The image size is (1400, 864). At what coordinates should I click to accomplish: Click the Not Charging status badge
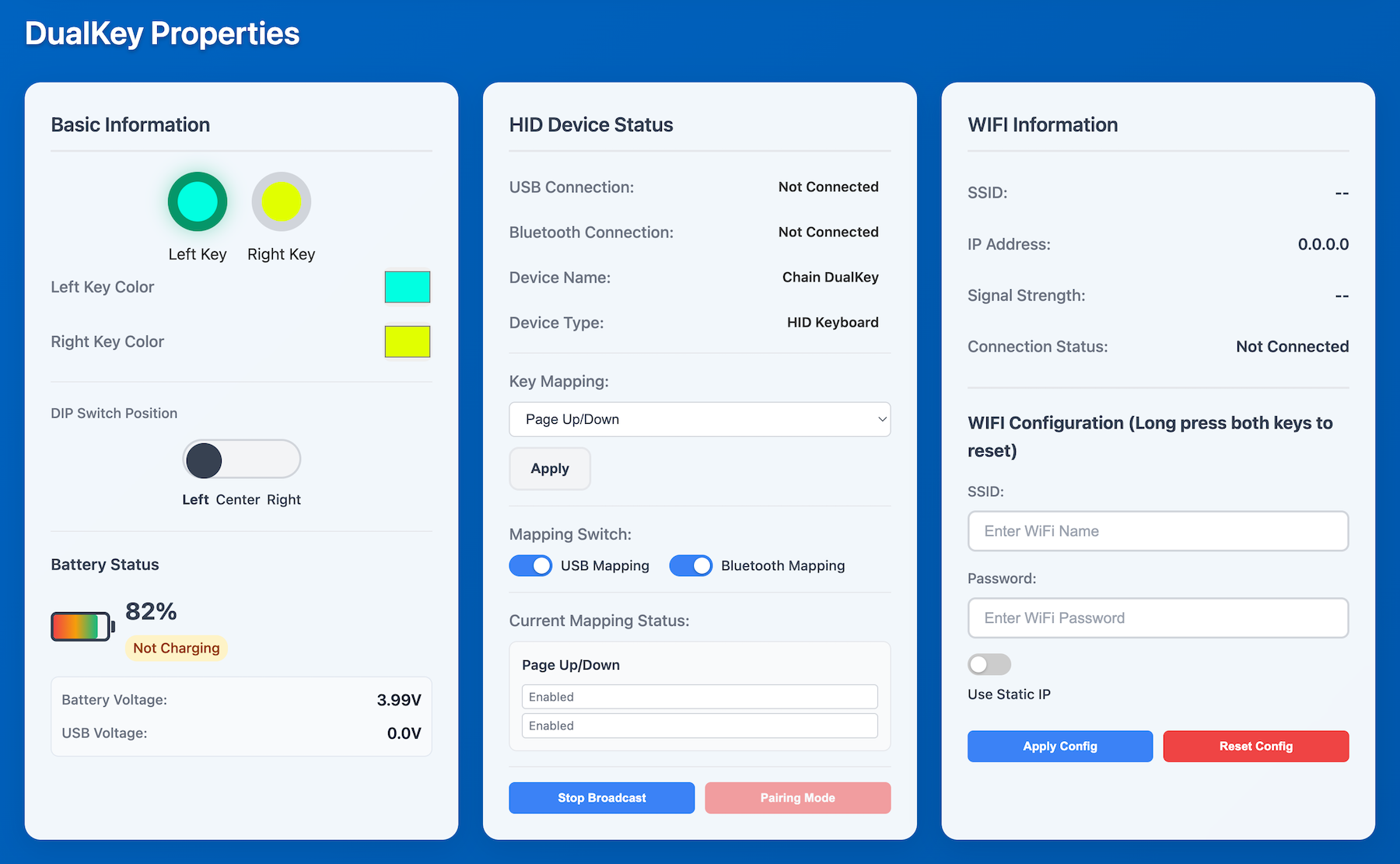(x=177, y=648)
